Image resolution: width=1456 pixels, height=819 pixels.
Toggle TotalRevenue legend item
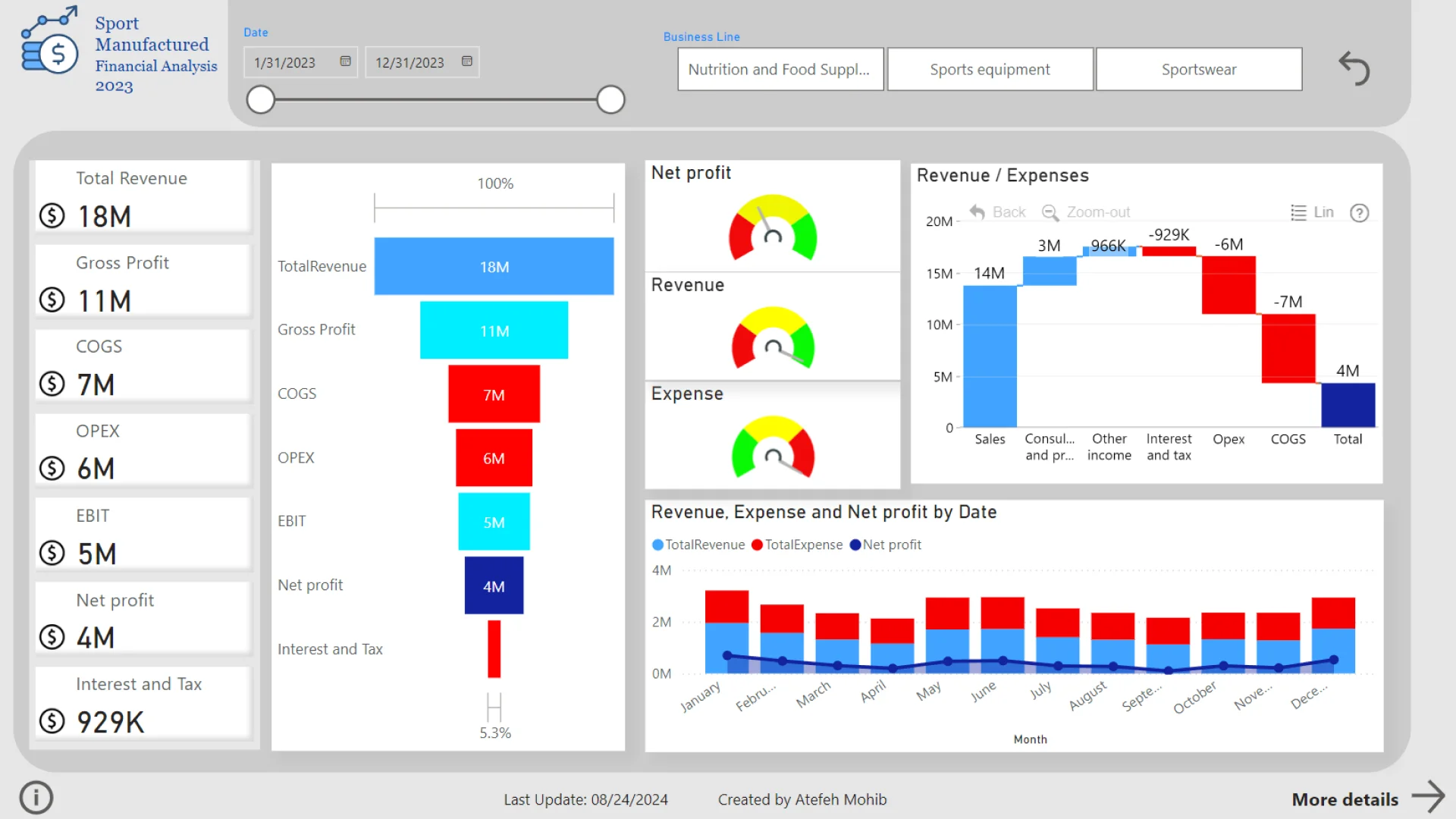698,544
